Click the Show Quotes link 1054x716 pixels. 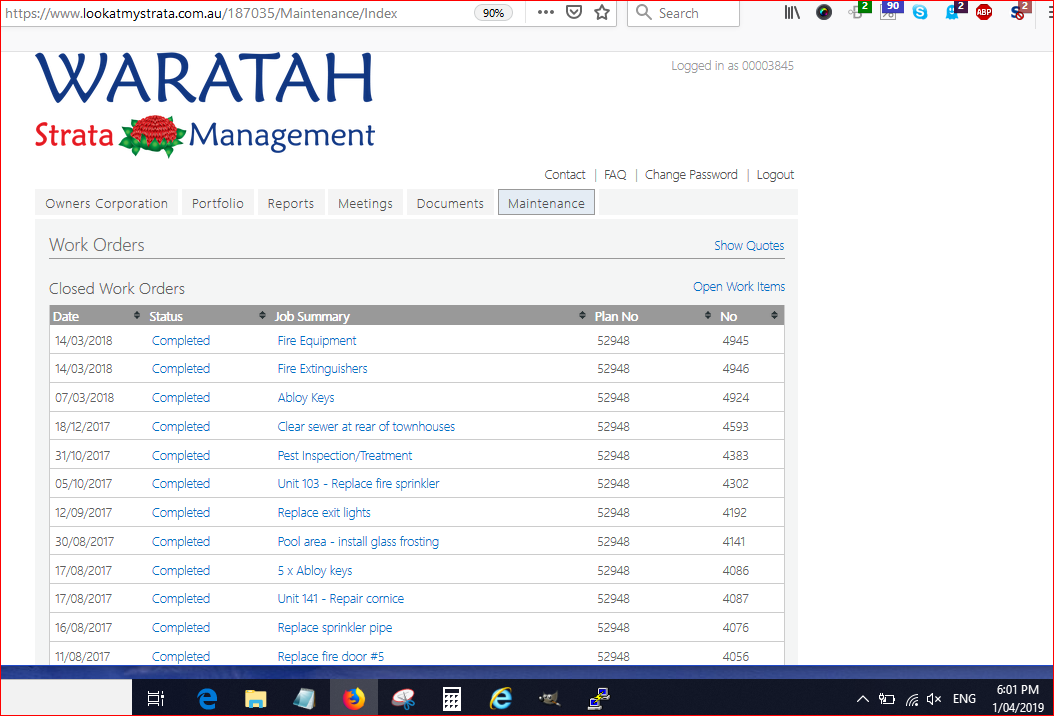click(x=749, y=245)
